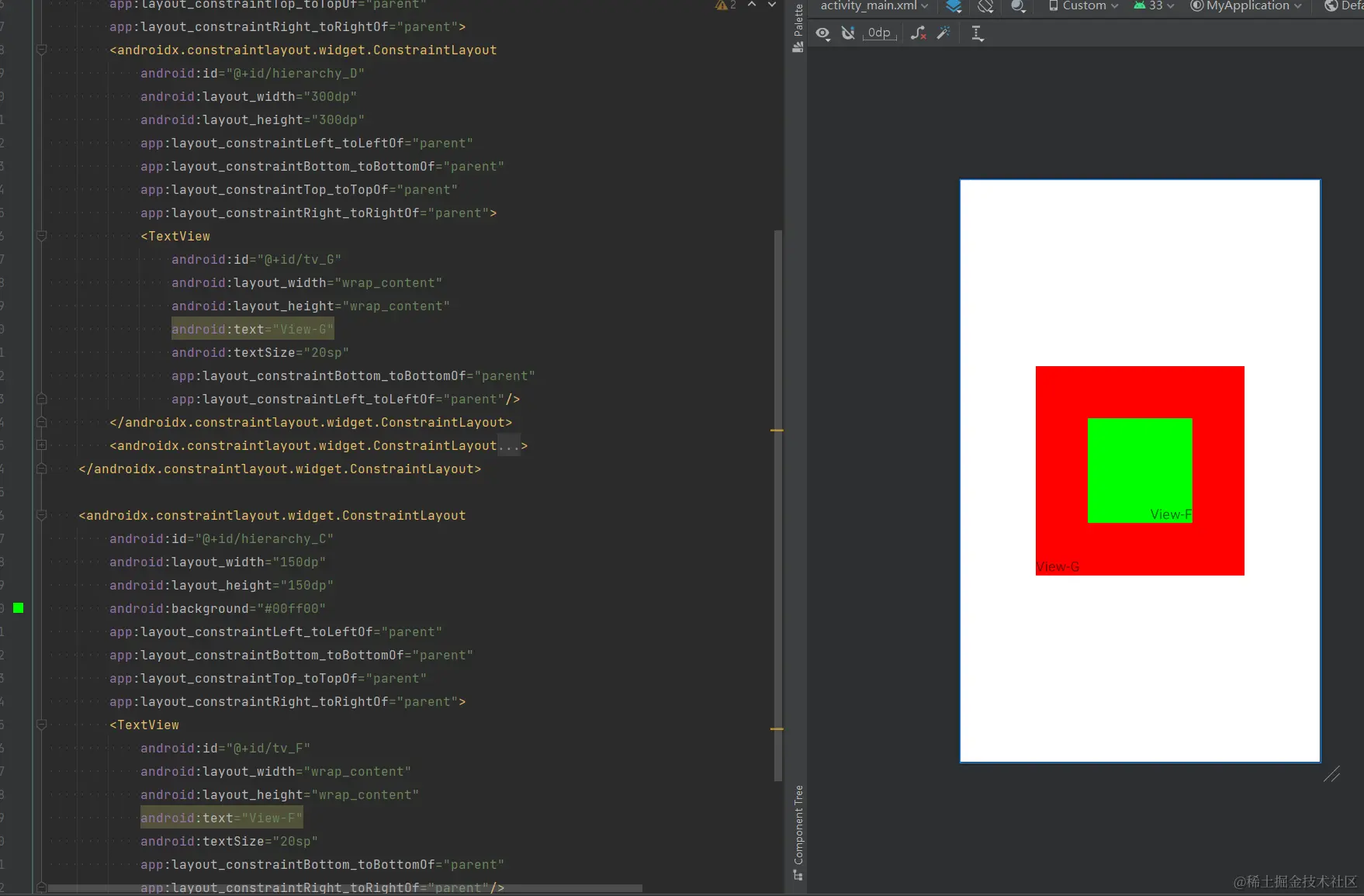Click the android:text="View-G" attribute line

click(252, 329)
